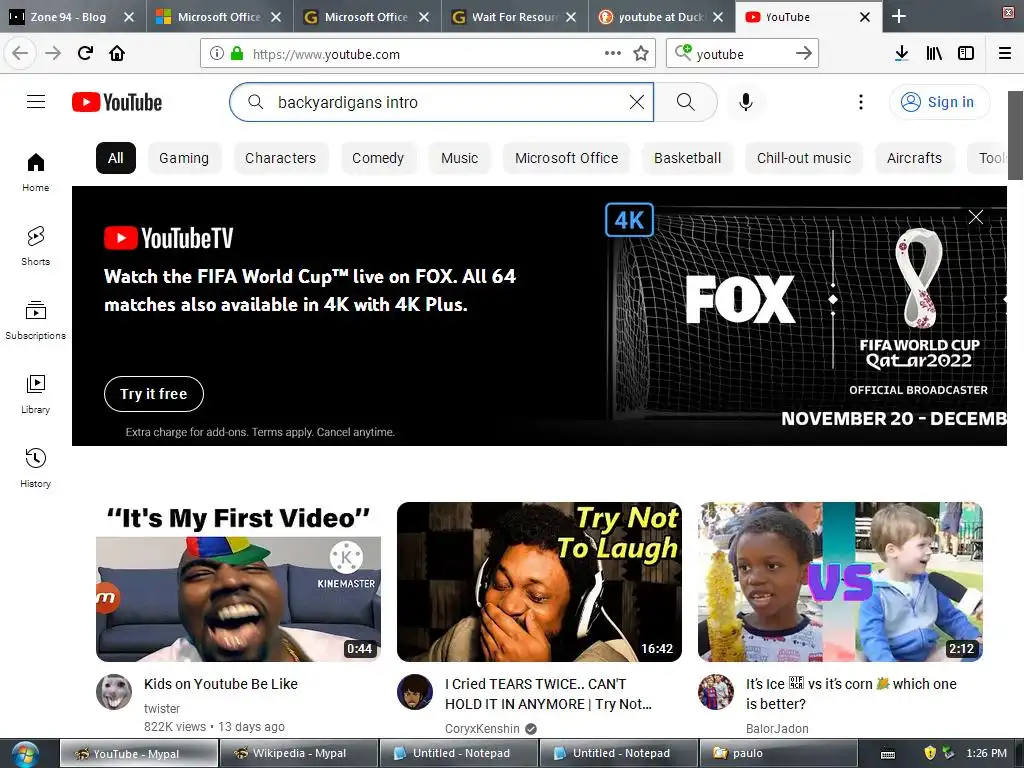The width and height of the screenshot is (1024, 768).
Task: Open site information icon in address bar
Action: [x=216, y=54]
